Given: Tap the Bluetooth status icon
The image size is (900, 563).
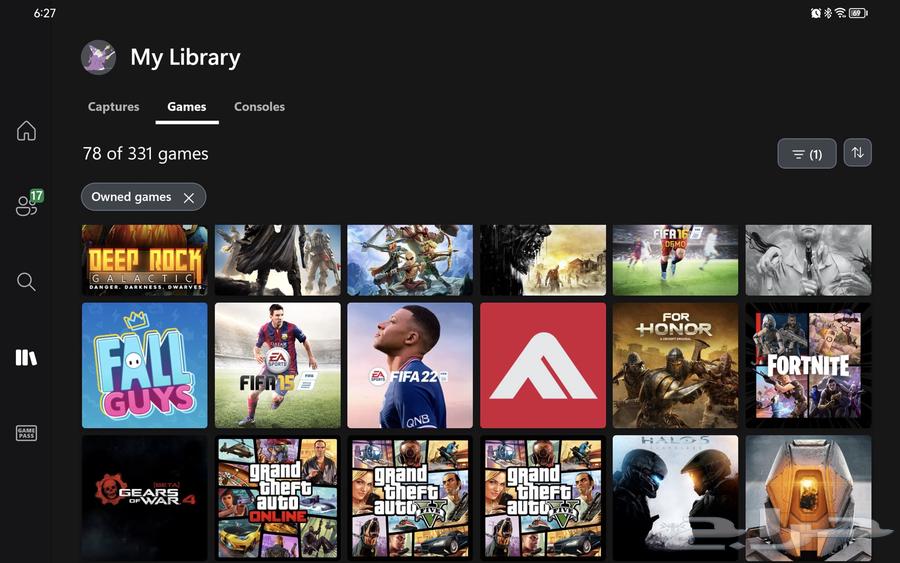Looking at the screenshot, I should click(x=828, y=13).
